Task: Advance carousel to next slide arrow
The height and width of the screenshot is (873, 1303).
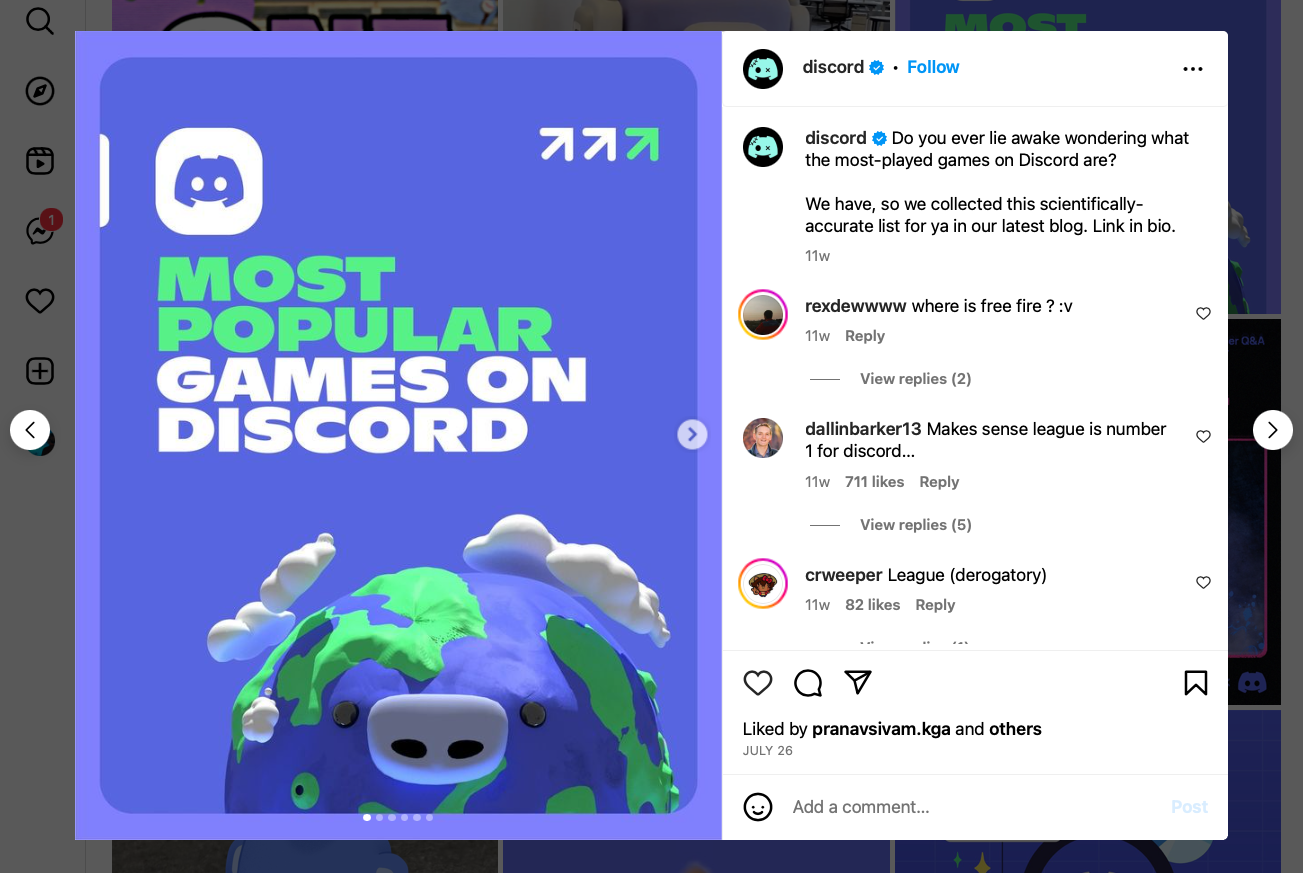Action: (692, 434)
